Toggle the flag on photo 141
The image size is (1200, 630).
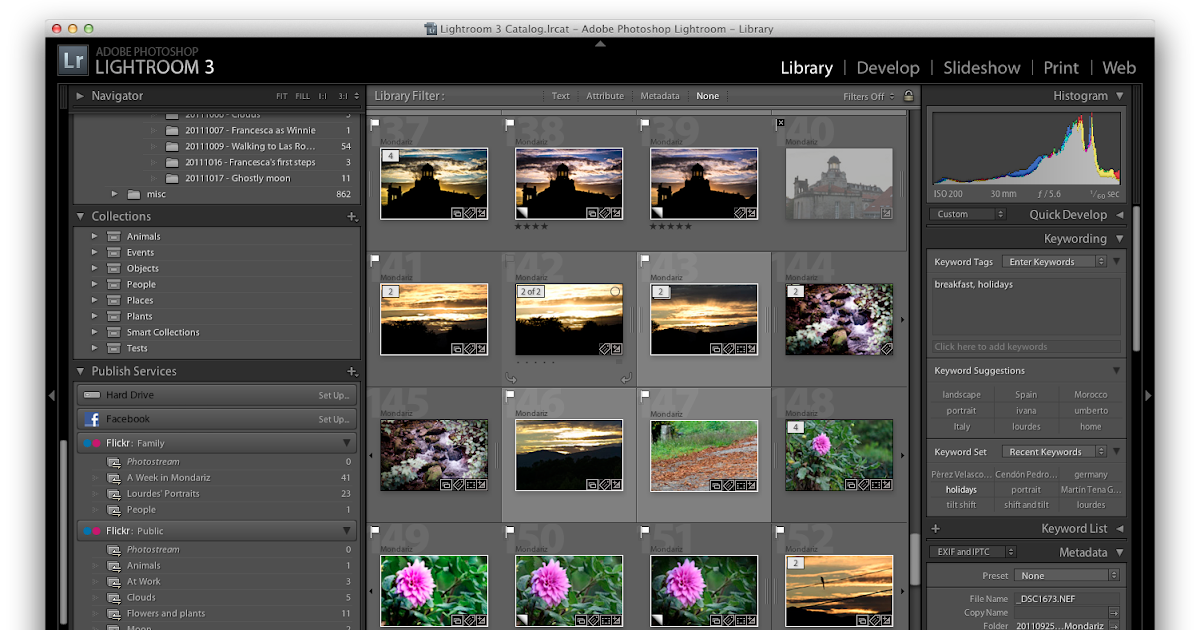[x=376, y=260]
